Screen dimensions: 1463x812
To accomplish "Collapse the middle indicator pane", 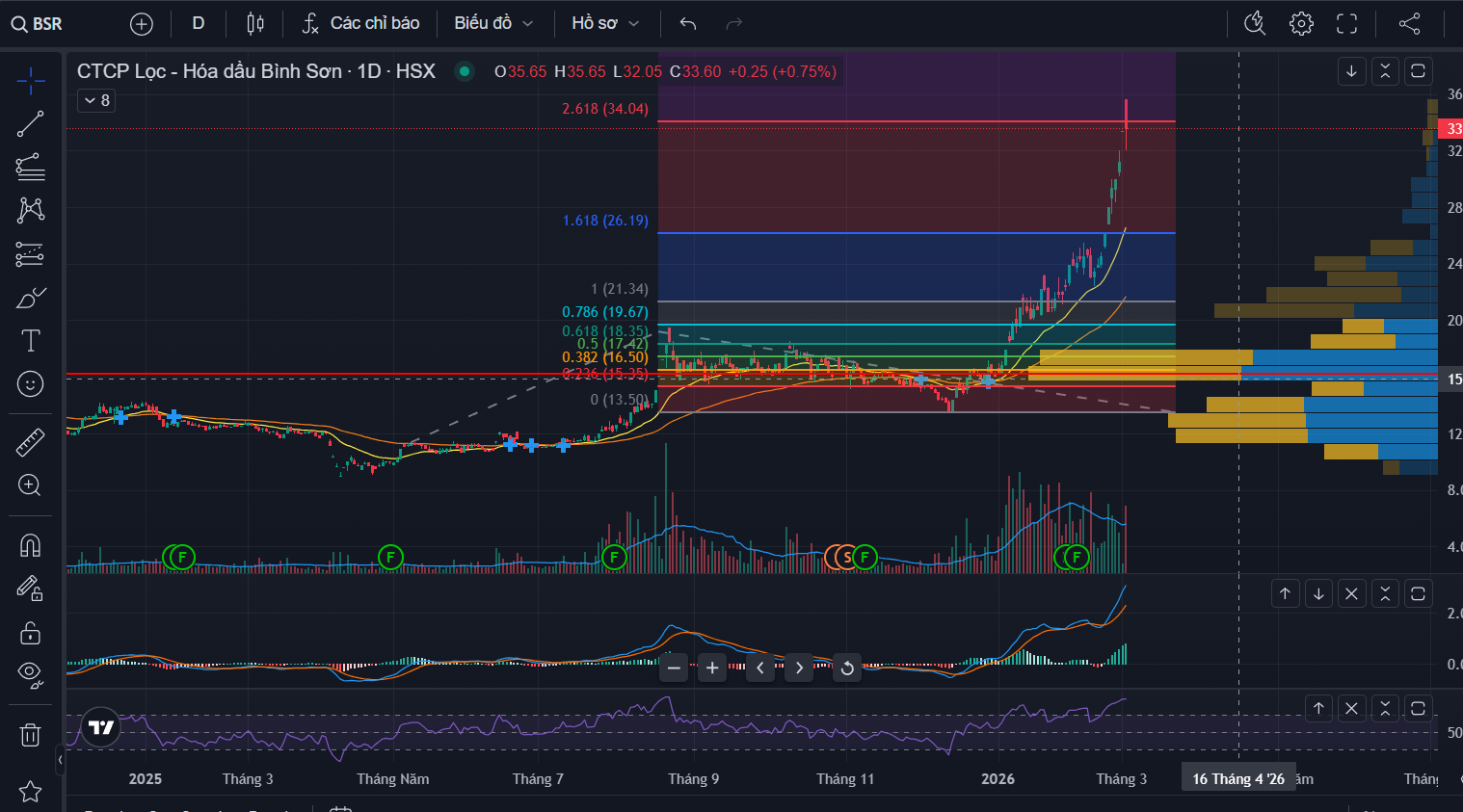I will click(x=1385, y=593).
